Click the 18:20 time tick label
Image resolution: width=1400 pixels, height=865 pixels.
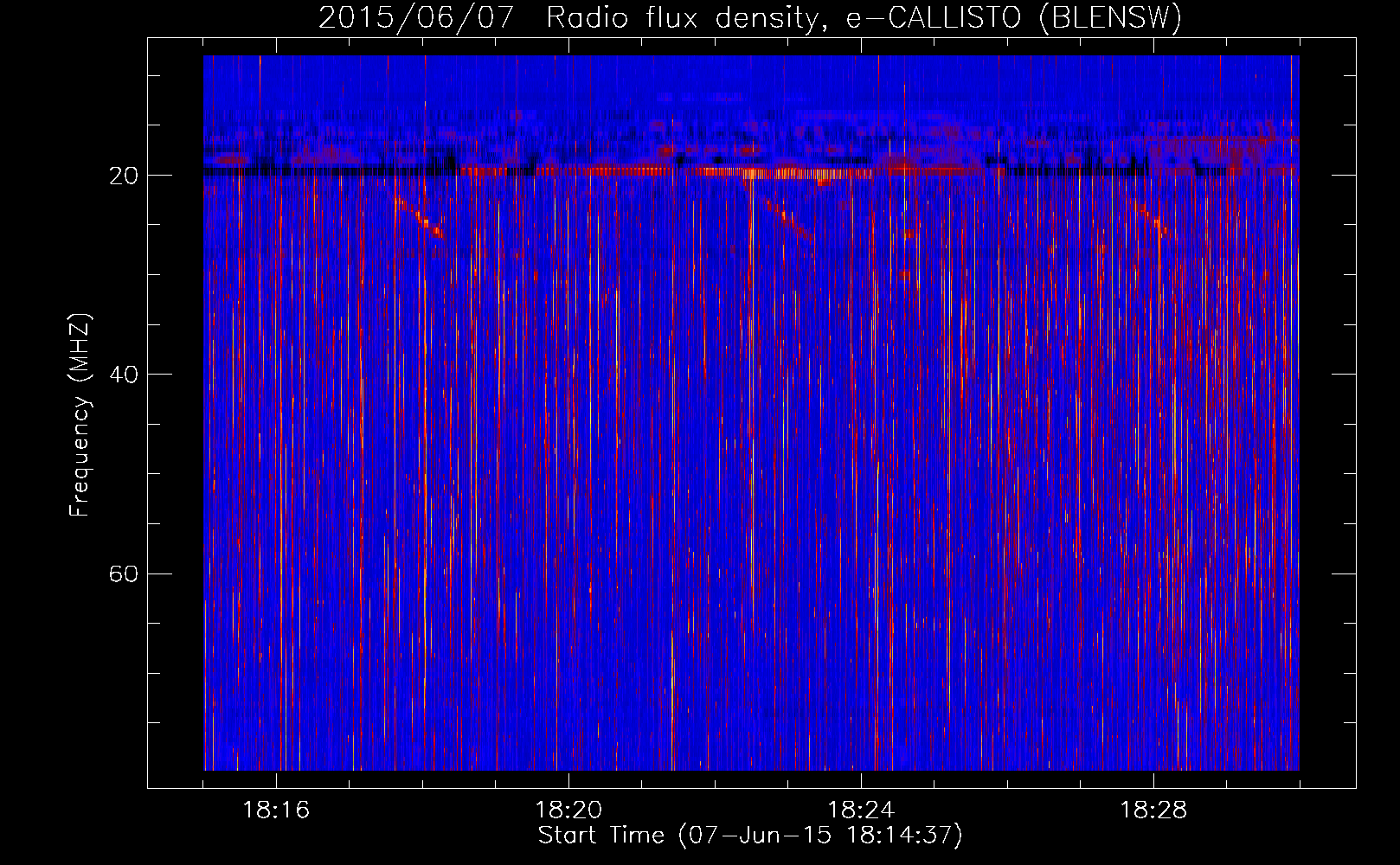(568, 811)
